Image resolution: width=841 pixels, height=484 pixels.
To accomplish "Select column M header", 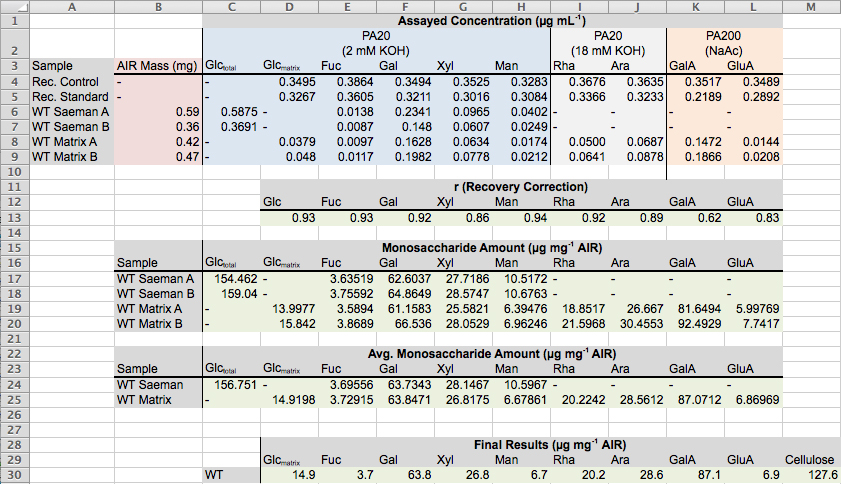I will (x=812, y=6).
